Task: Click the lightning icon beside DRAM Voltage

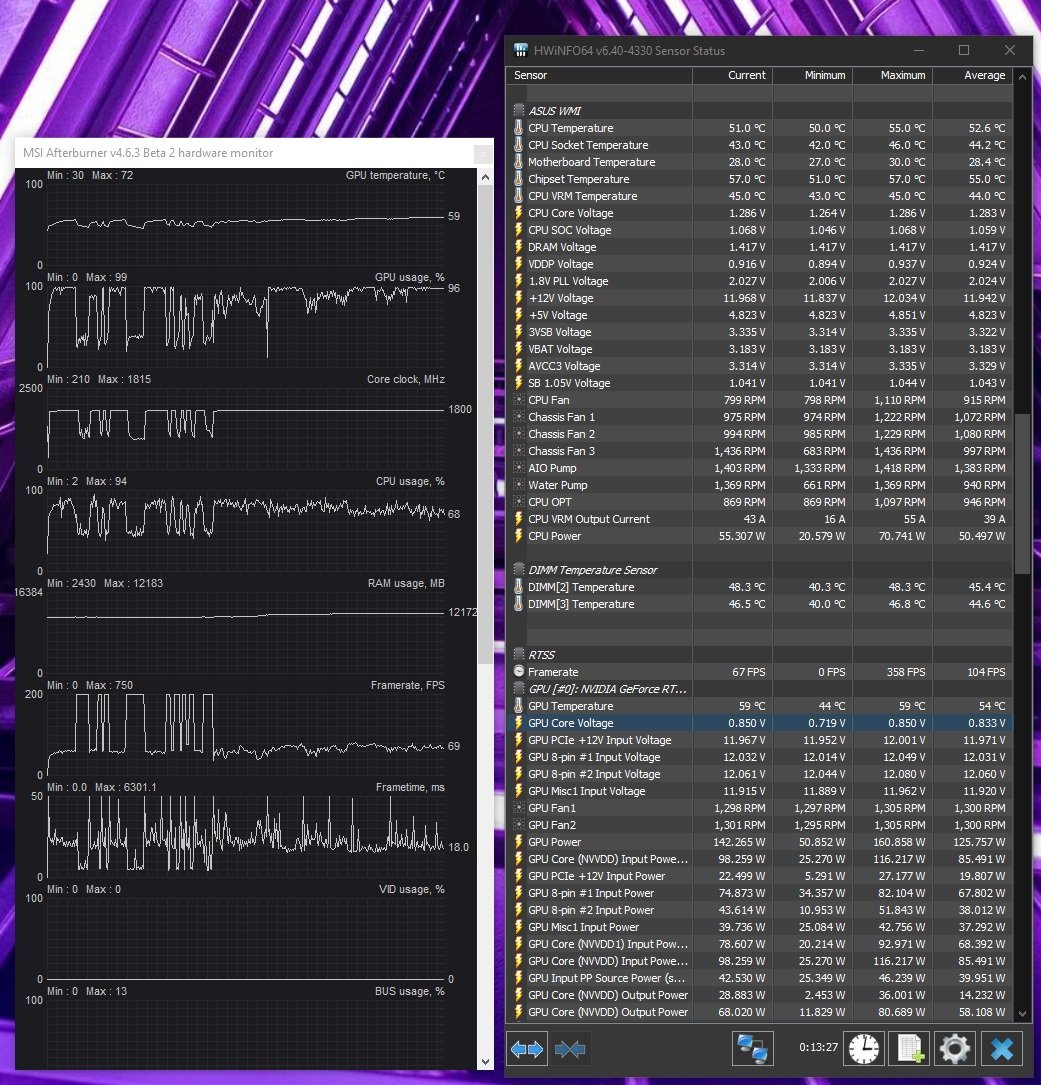Action: [x=518, y=247]
